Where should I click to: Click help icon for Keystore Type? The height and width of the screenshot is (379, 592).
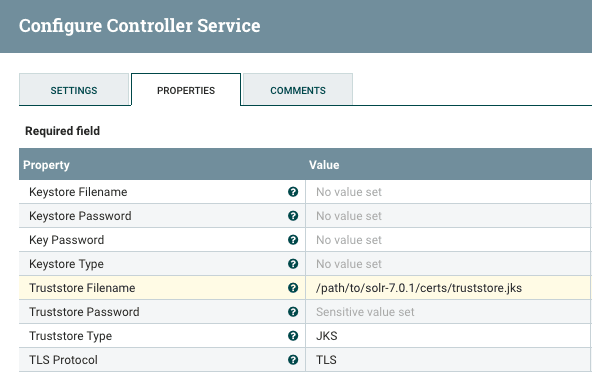[x=293, y=264]
